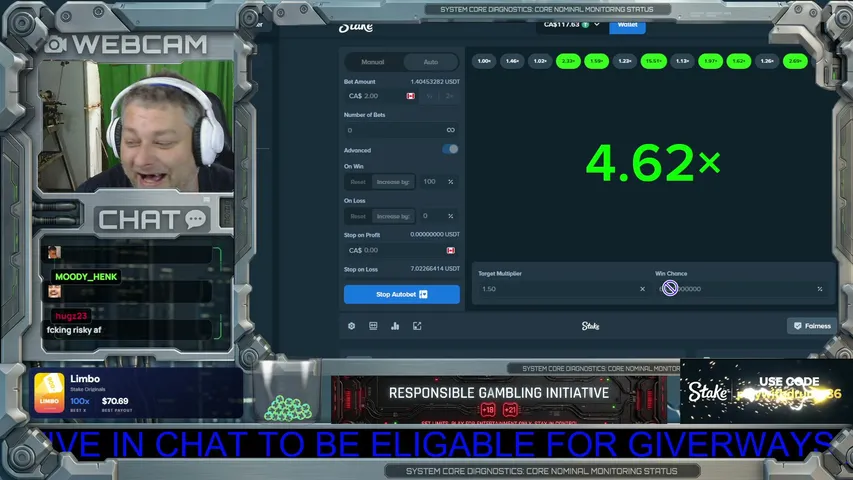Click the infinity icon in Number of Bets

pyautogui.click(x=450, y=130)
